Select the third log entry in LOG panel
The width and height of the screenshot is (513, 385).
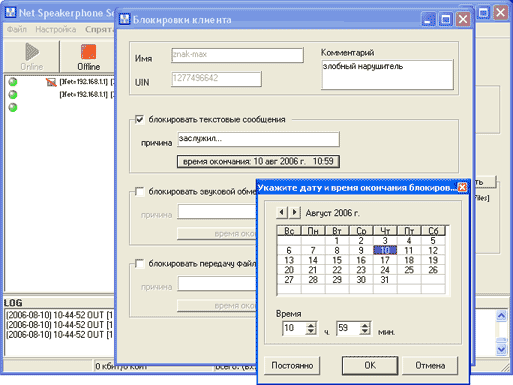(59, 335)
